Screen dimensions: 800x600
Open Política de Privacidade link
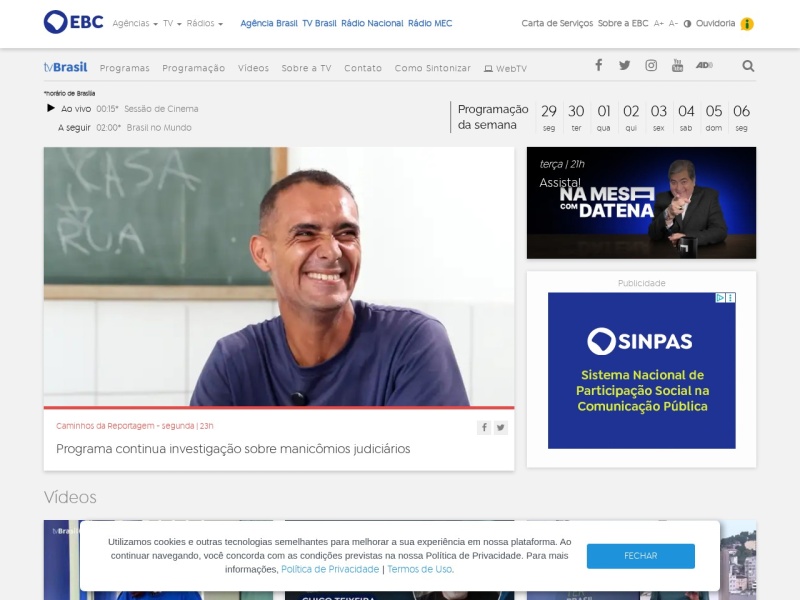[330, 569]
